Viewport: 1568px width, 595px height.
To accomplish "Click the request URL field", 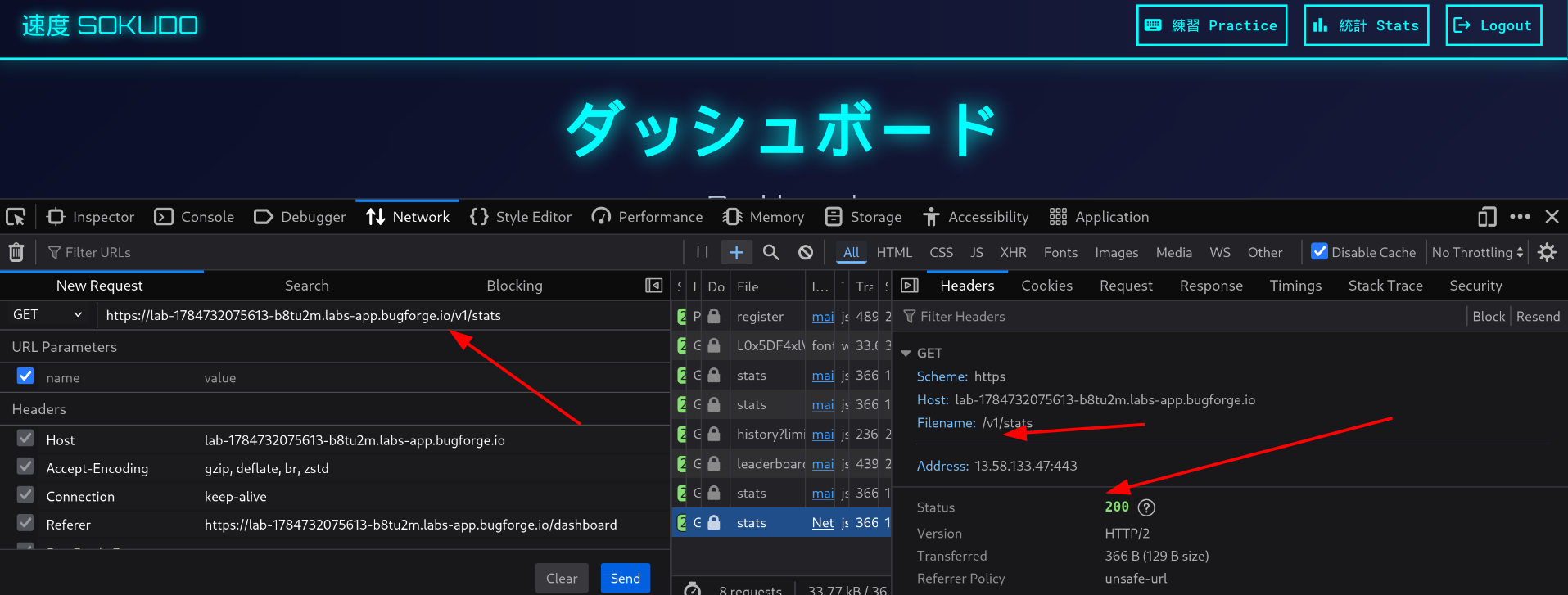I will (x=383, y=315).
